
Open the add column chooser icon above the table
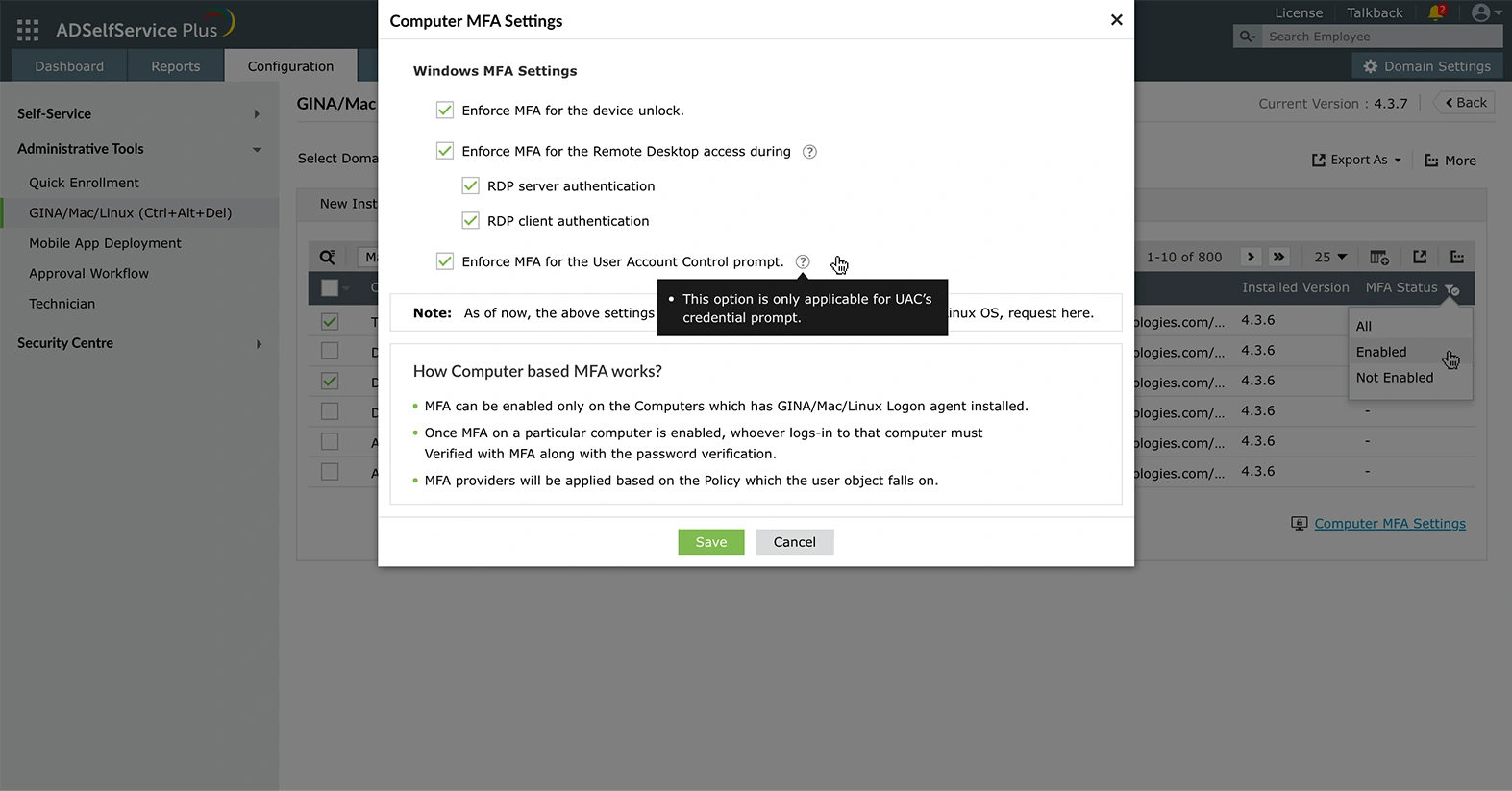pos(1378,257)
